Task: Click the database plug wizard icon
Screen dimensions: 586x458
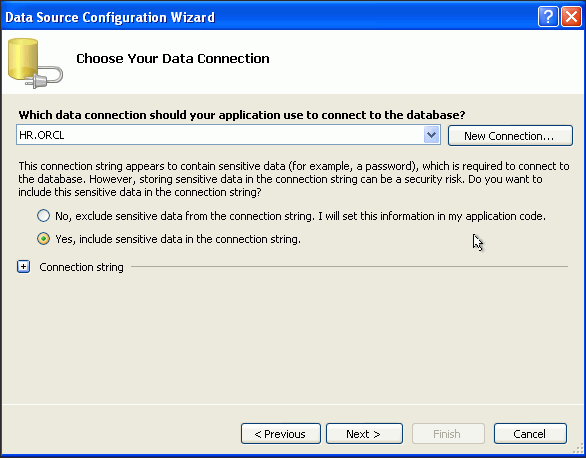Action: coord(35,63)
